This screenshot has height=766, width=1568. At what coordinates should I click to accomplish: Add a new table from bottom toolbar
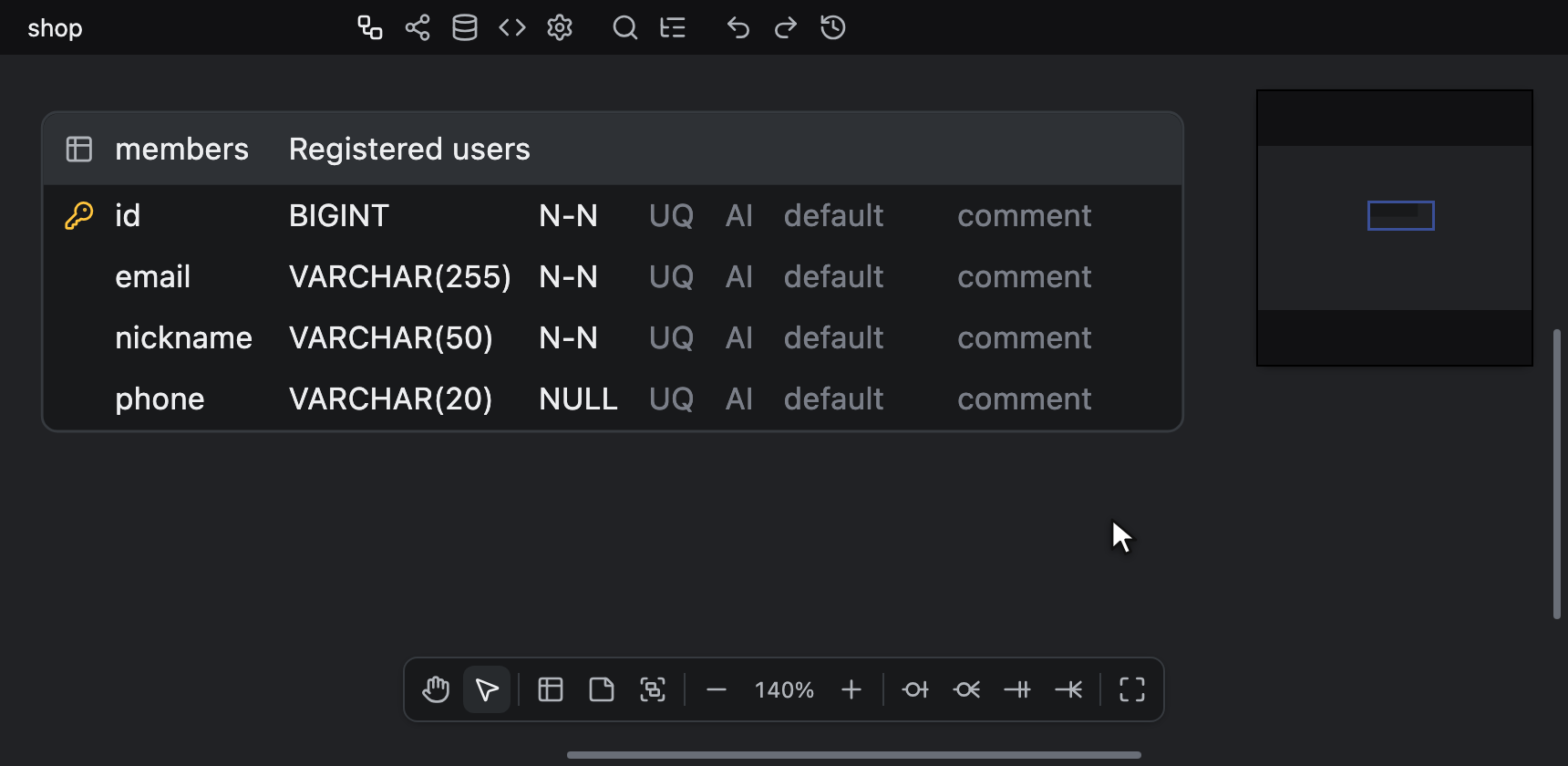[x=551, y=689]
